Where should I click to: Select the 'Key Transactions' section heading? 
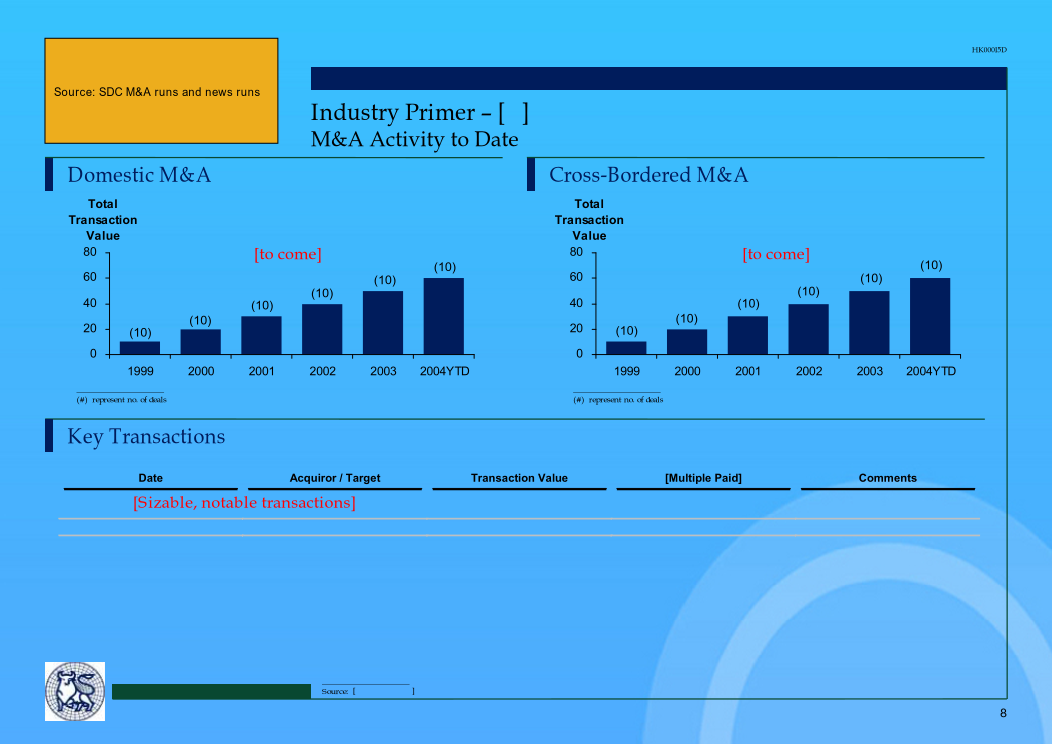146,436
